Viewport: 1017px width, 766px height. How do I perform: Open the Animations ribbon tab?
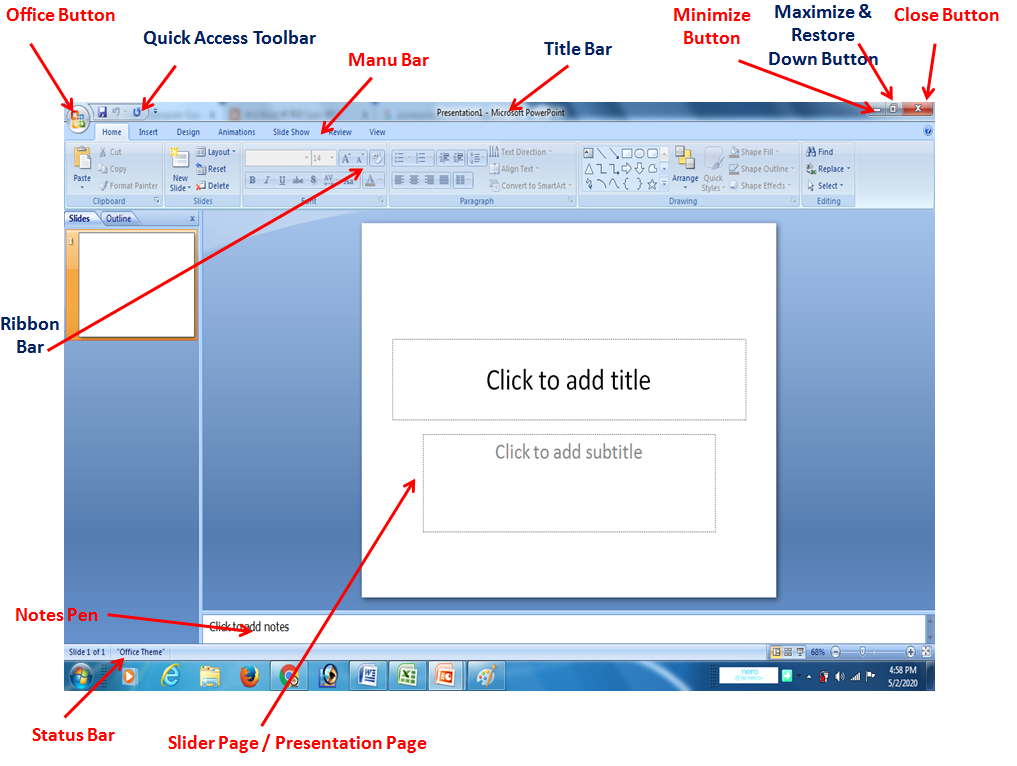click(236, 132)
